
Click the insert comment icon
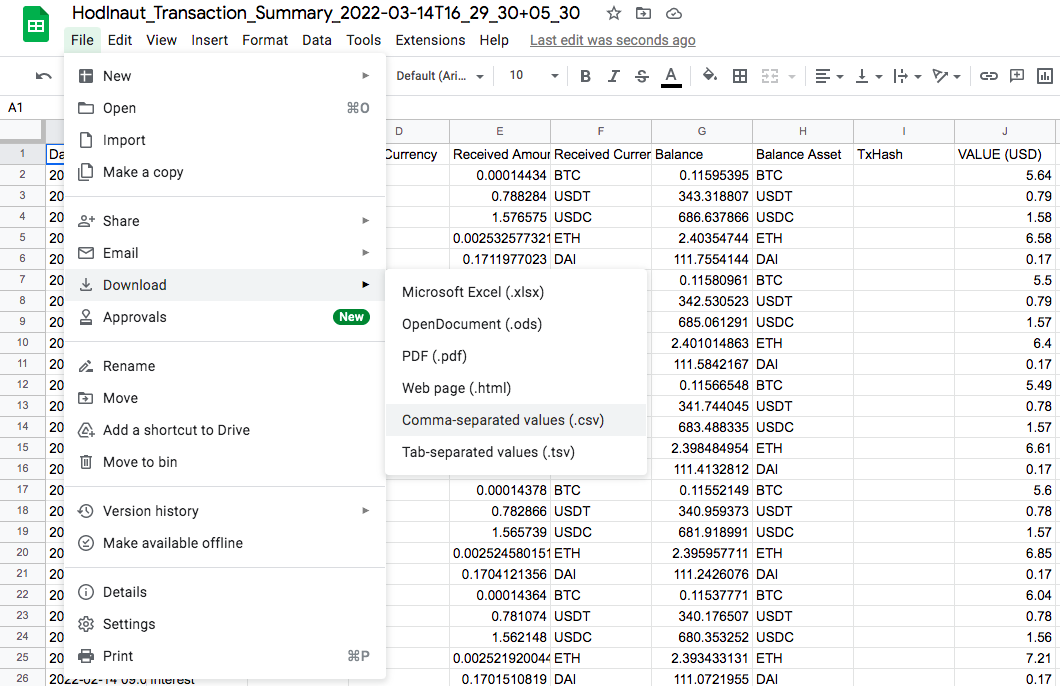click(1017, 76)
